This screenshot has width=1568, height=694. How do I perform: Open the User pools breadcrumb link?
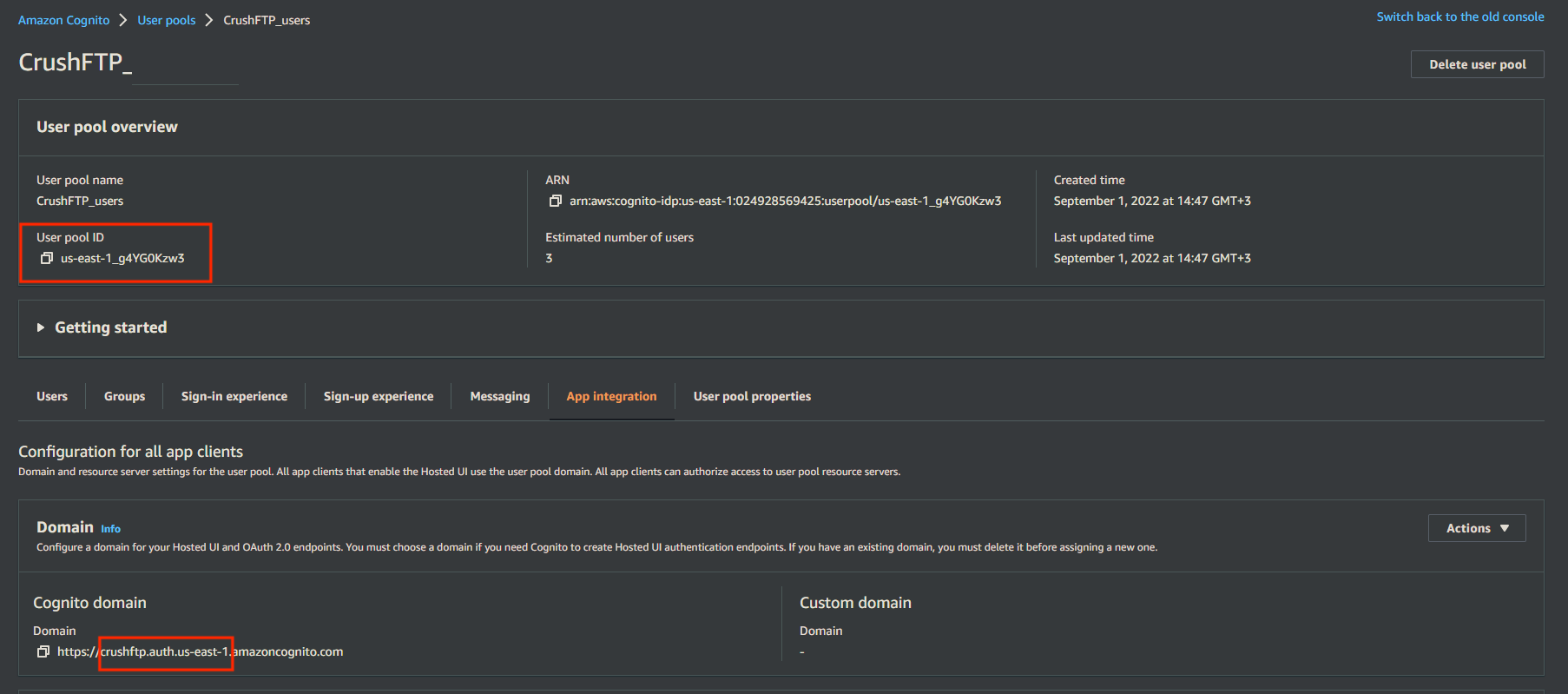pyautogui.click(x=167, y=20)
